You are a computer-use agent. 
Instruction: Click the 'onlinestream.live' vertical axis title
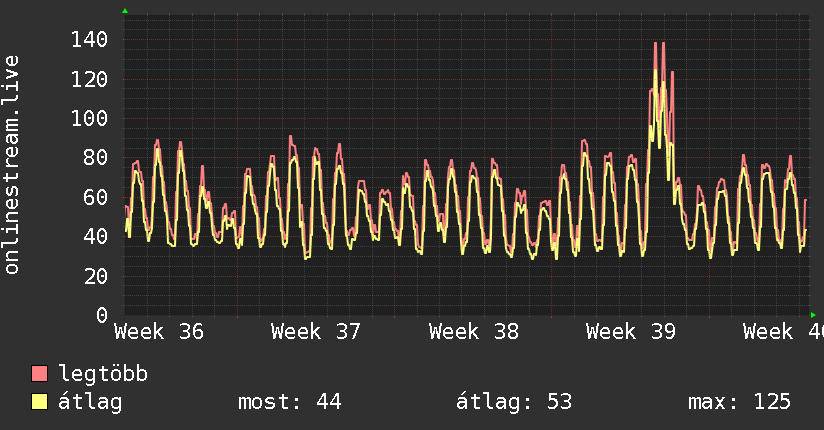click(x=11, y=165)
